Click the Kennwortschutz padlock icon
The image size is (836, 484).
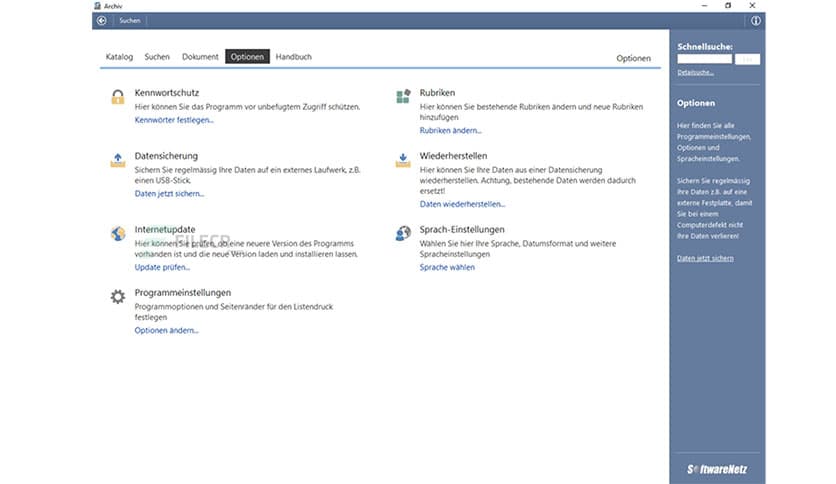pos(118,96)
